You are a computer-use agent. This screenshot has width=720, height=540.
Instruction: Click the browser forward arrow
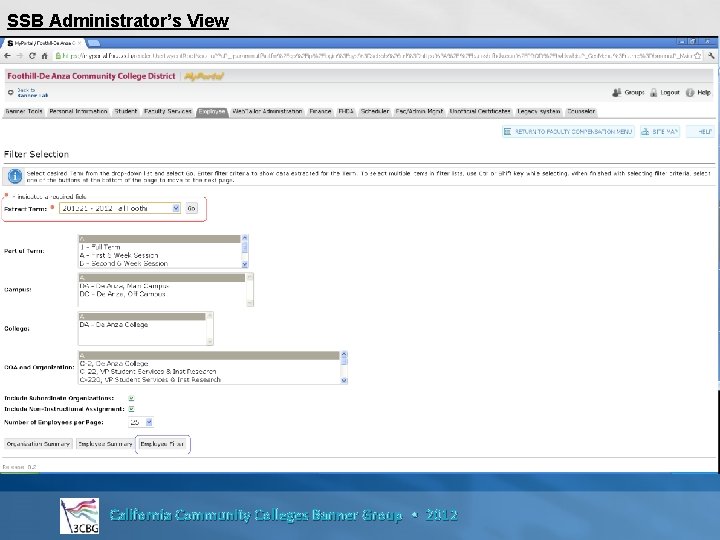20,56
